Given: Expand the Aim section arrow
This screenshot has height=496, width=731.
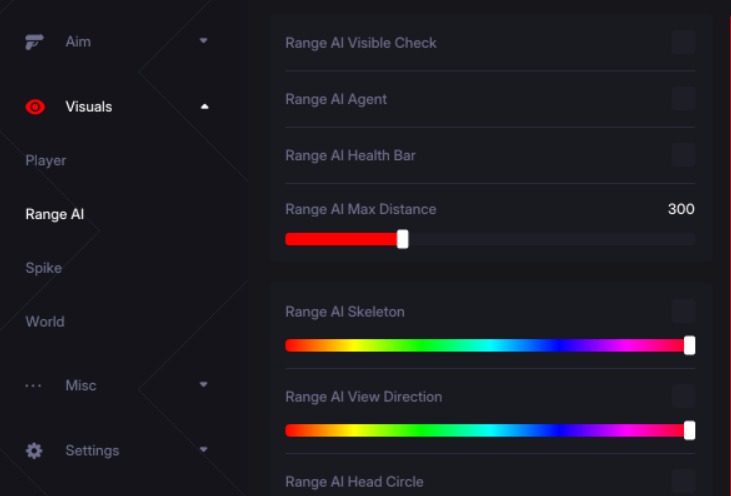Looking at the screenshot, I should (x=204, y=41).
